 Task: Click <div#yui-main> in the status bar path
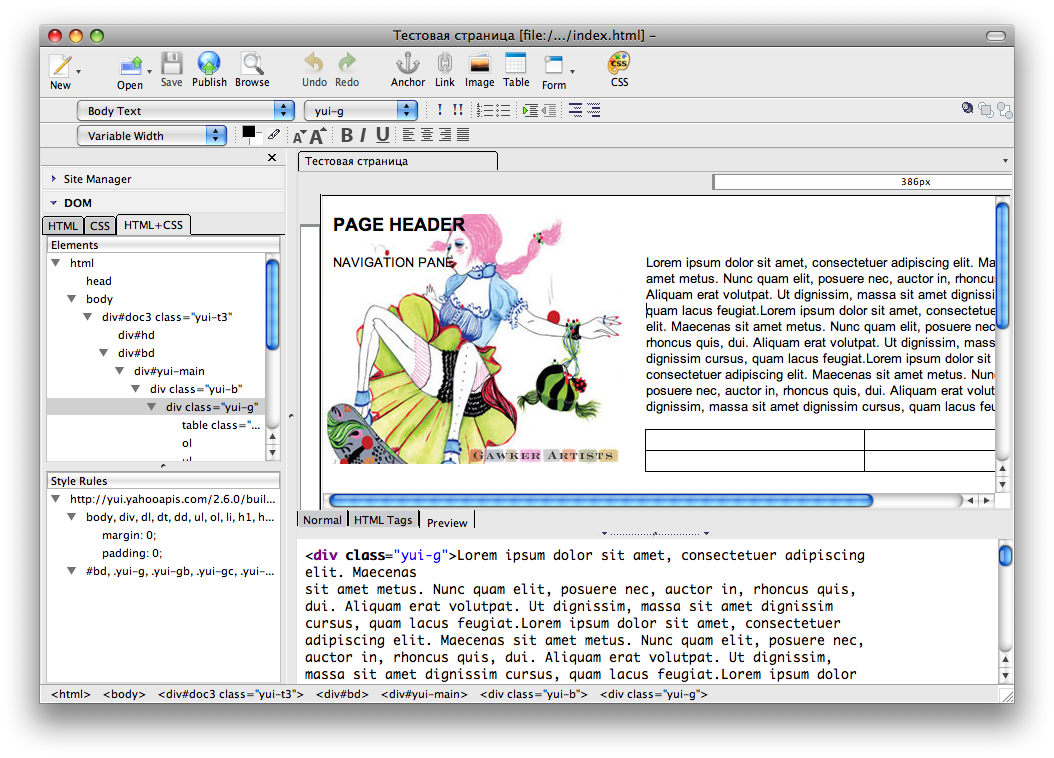[424, 694]
